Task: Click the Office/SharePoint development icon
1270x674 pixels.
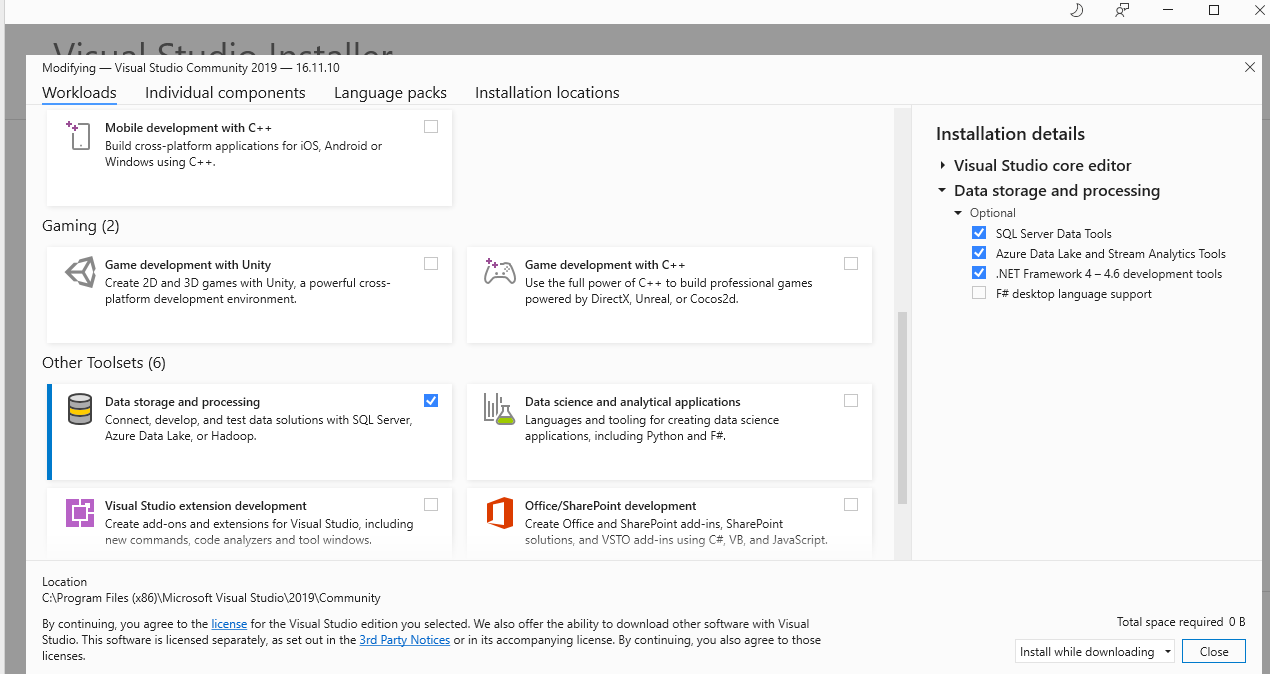Action: [499, 513]
